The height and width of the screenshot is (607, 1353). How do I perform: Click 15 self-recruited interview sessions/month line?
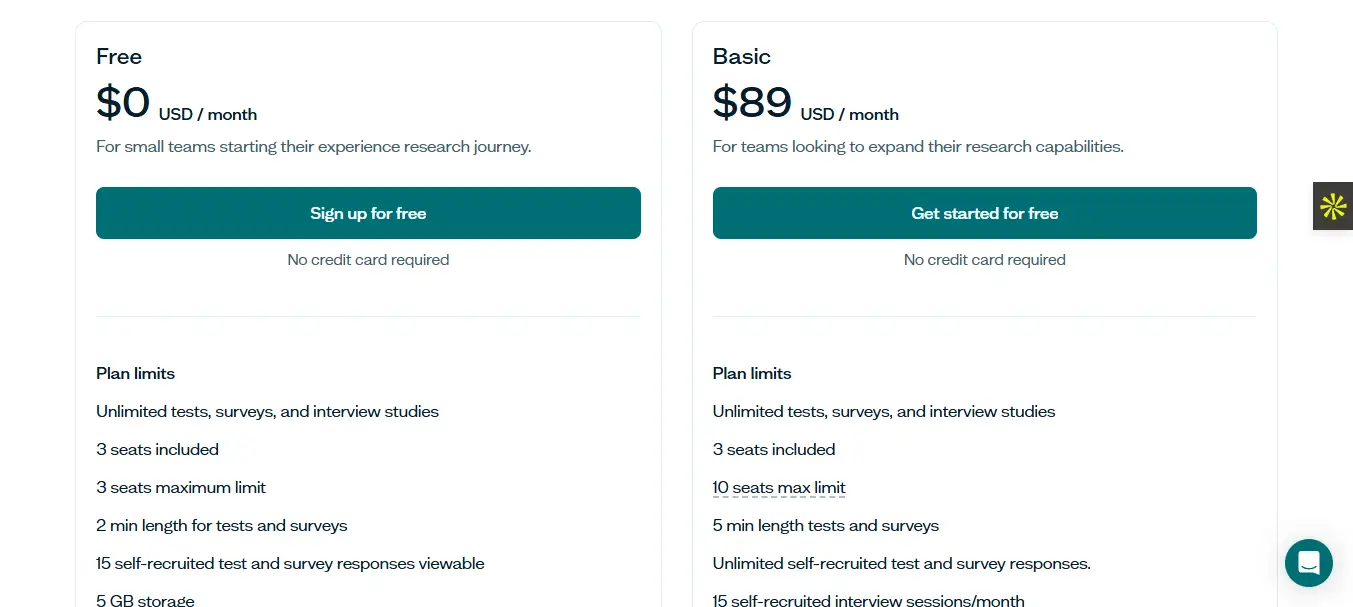click(868, 600)
